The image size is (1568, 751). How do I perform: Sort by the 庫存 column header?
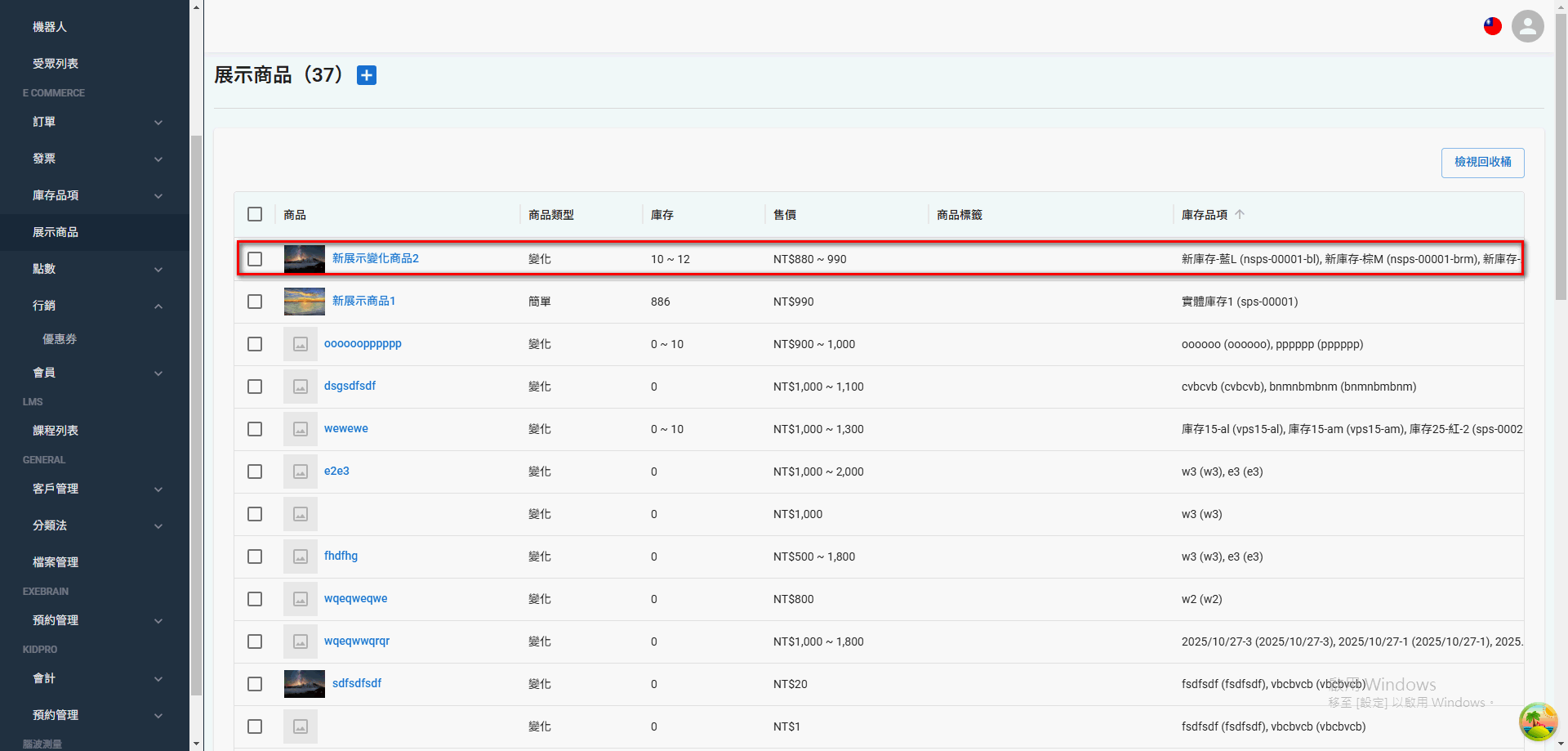(662, 215)
